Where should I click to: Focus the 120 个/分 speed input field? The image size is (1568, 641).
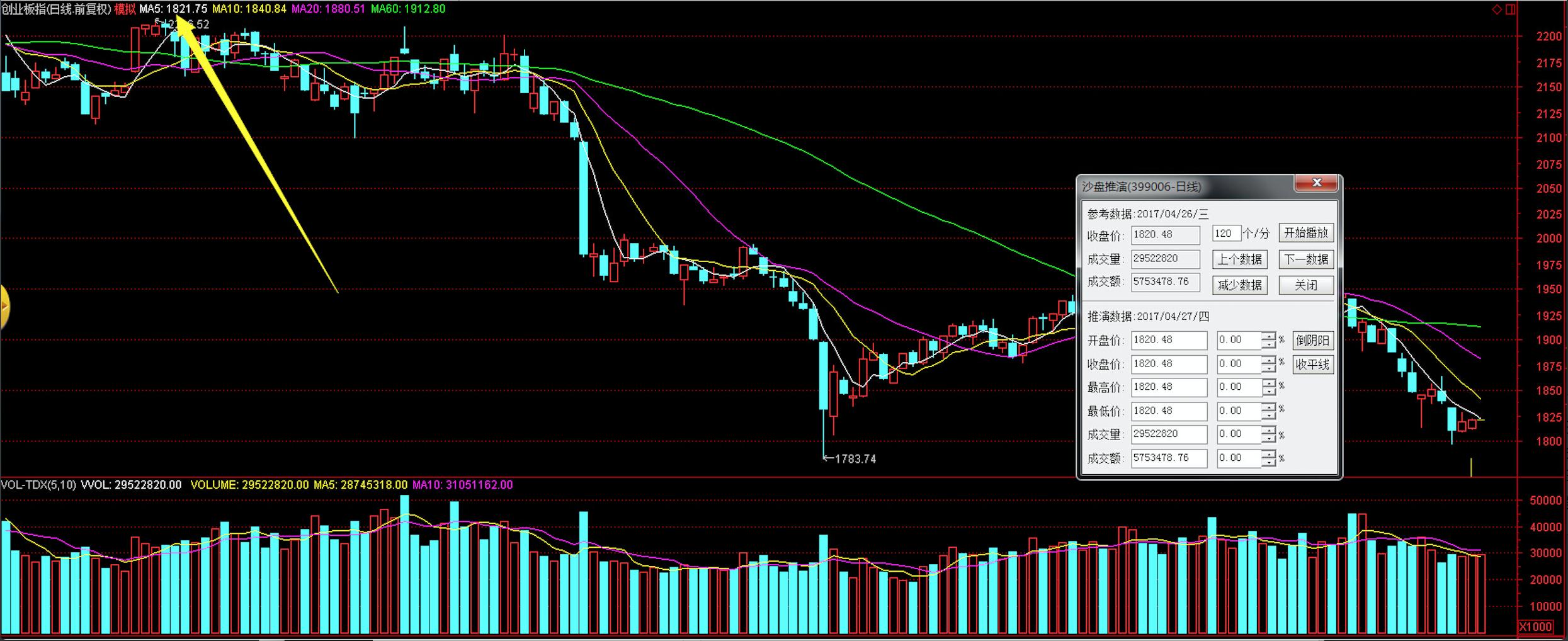tap(1226, 234)
